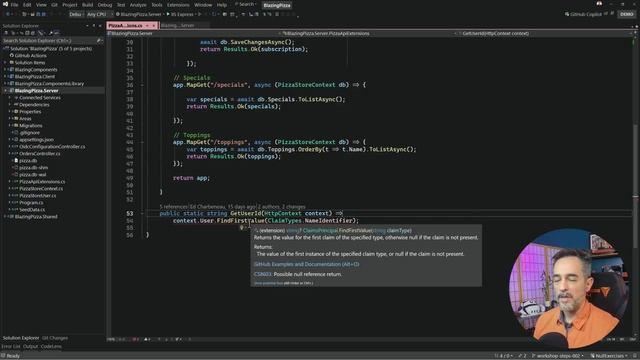Open the Error List panel tab
The height and width of the screenshot is (360, 640).
(11, 346)
